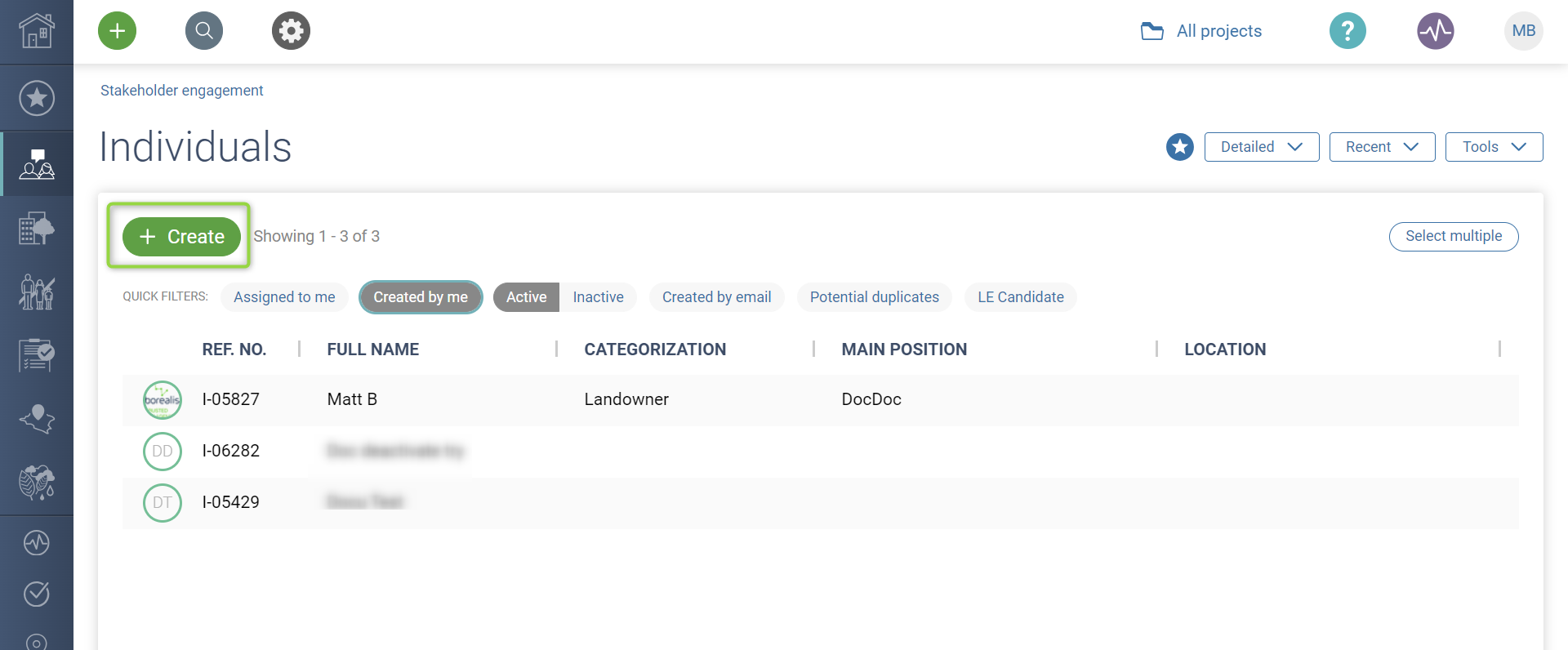Image resolution: width=1568 pixels, height=650 pixels.
Task: Open the Matt B record row
Action: 352,399
